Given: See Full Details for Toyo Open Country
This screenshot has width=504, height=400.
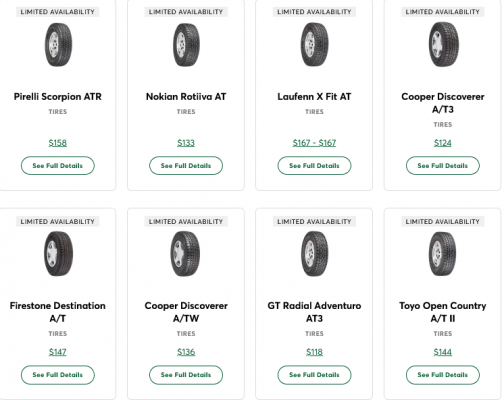Looking at the screenshot, I should [x=443, y=375].
